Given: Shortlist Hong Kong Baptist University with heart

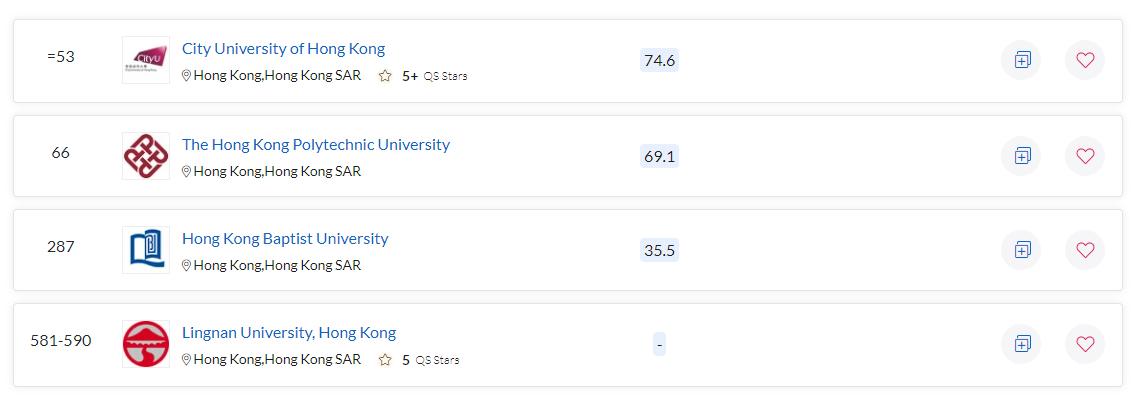Looking at the screenshot, I should (x=1085, y=250).
